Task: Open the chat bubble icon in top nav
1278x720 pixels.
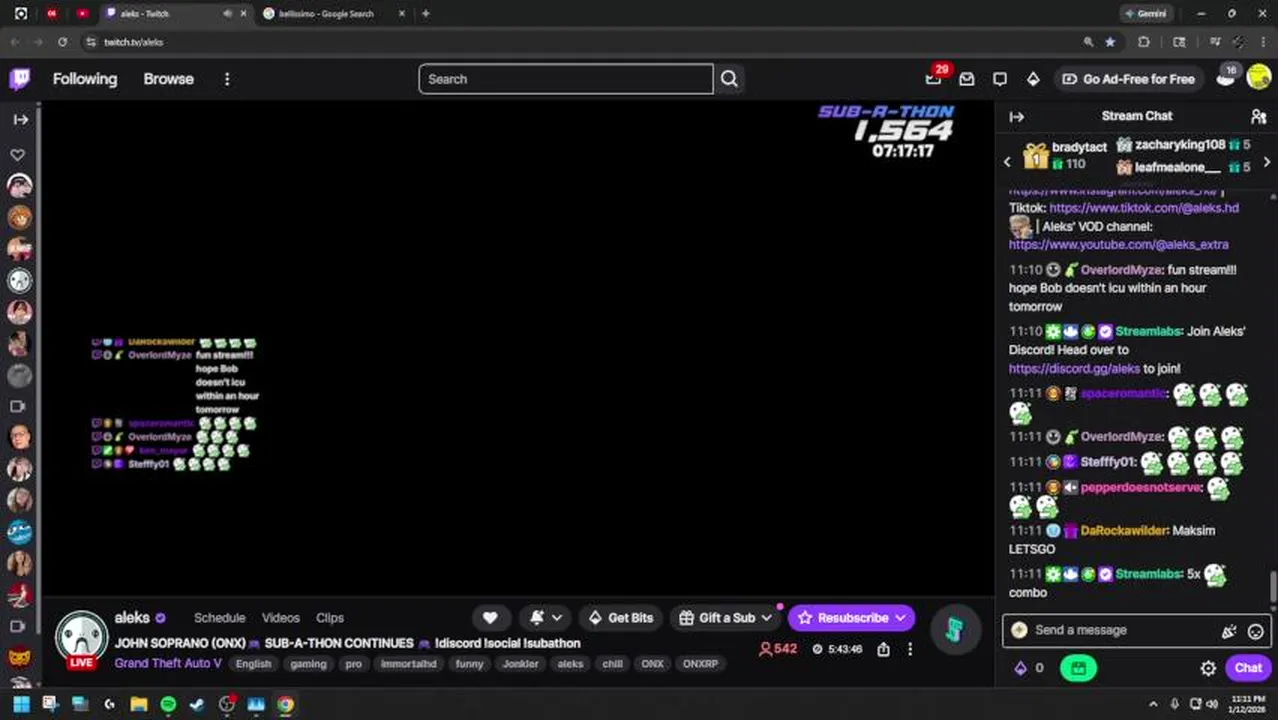Action: click(1000, 79)
